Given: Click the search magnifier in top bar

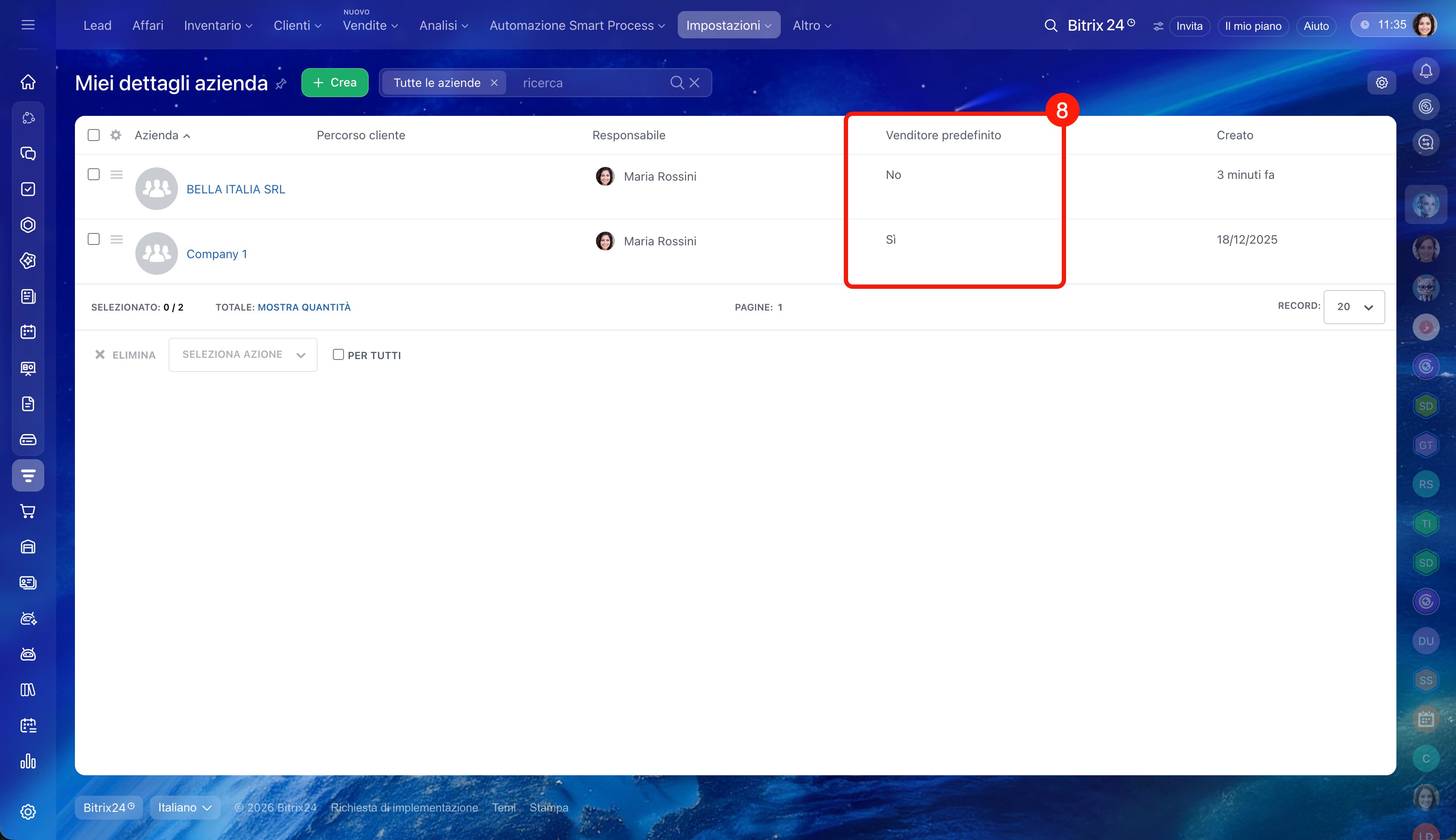Looking at the screenshot, I should (x=1051, y=26).
